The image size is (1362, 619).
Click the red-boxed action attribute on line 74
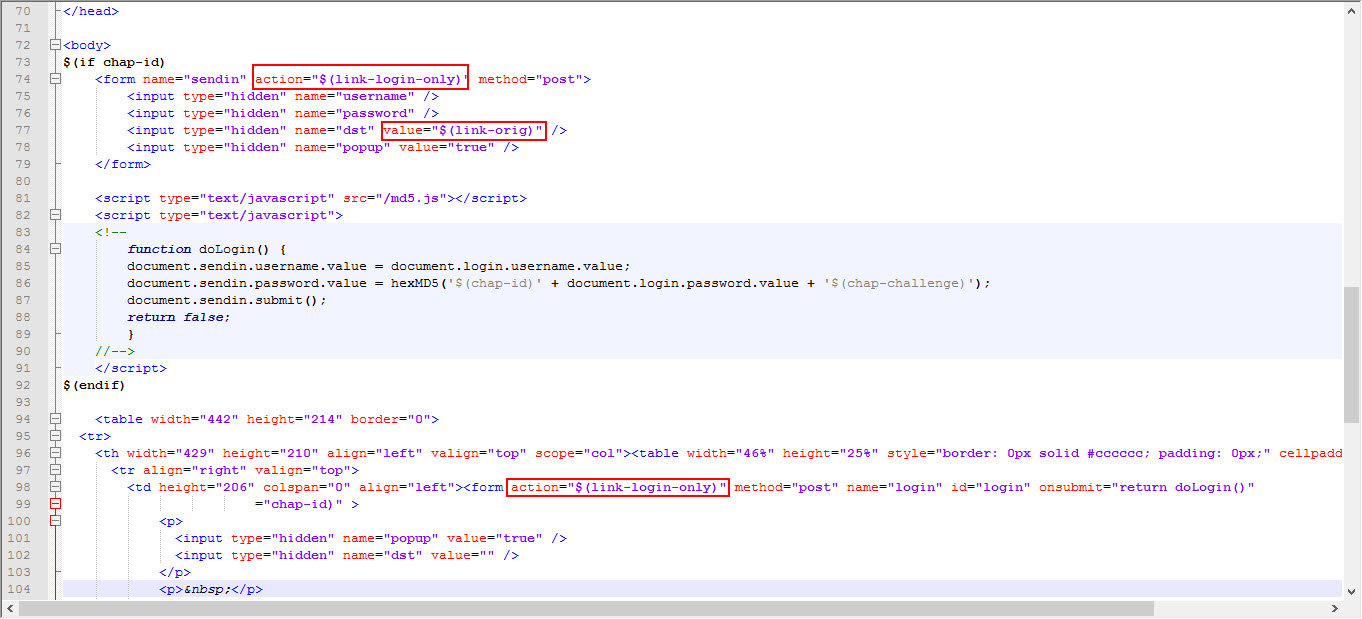[361, 78]
